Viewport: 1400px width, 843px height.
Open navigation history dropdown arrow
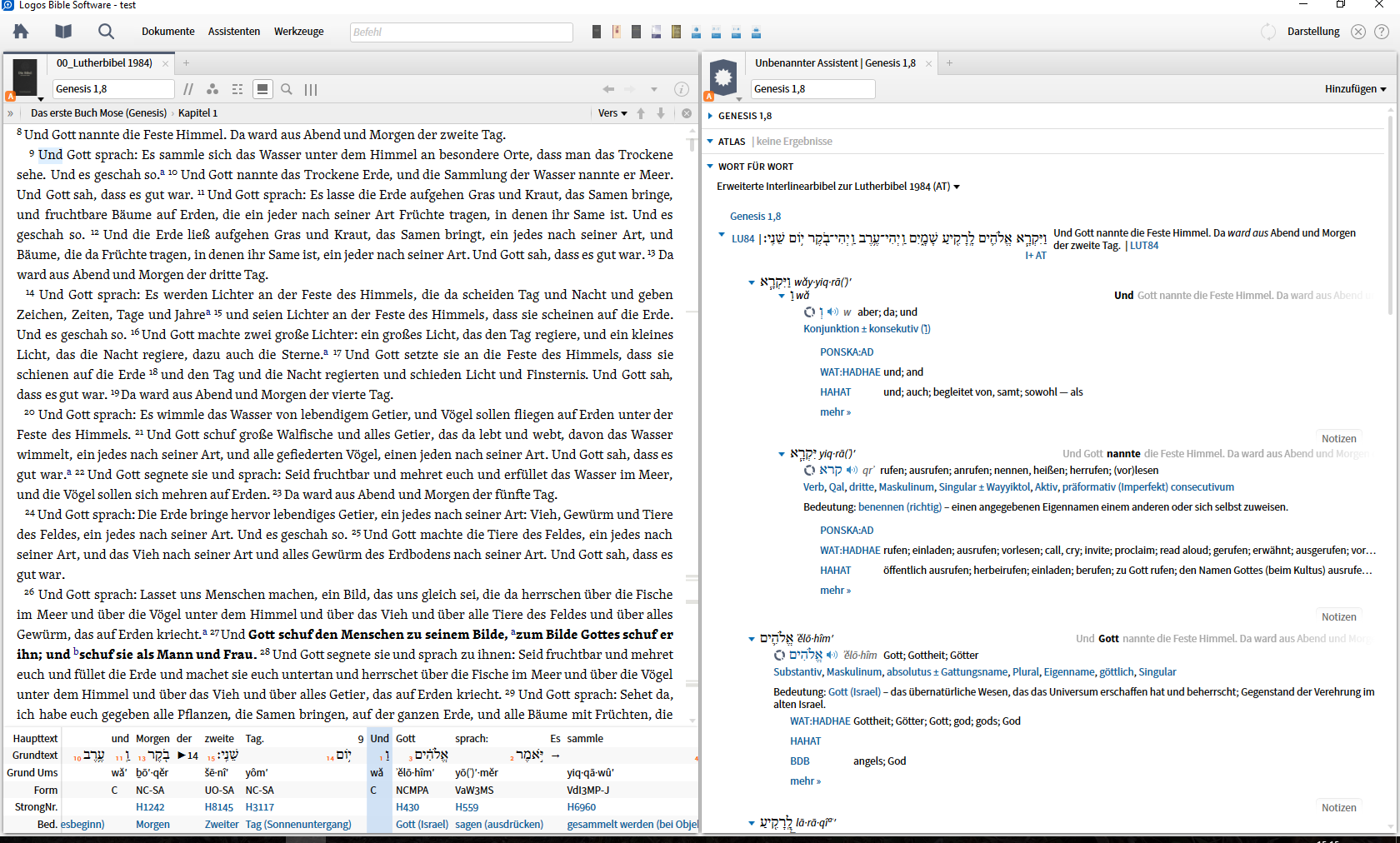pos(654,89)
